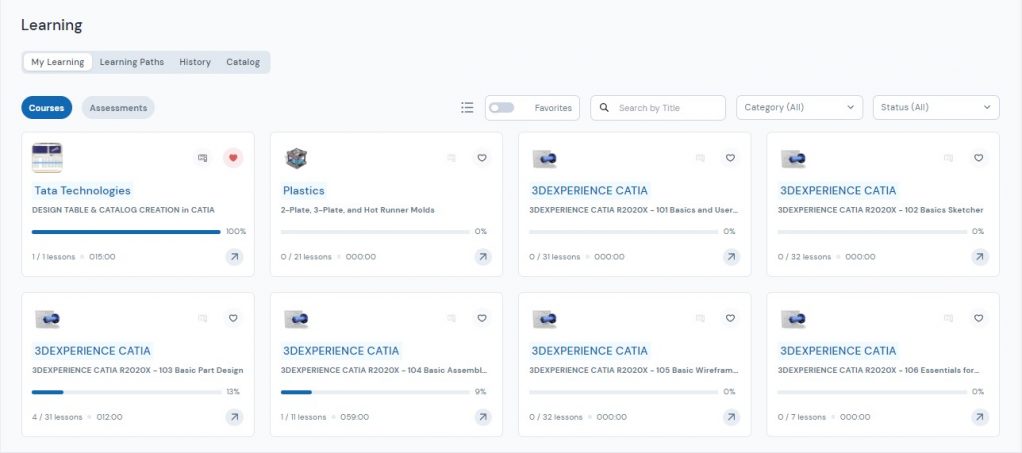Image resolution: width=1022 pixels, height=453 pixels.
Task: Click the 13% progress bar on course 103
Action: click(126, 392)
